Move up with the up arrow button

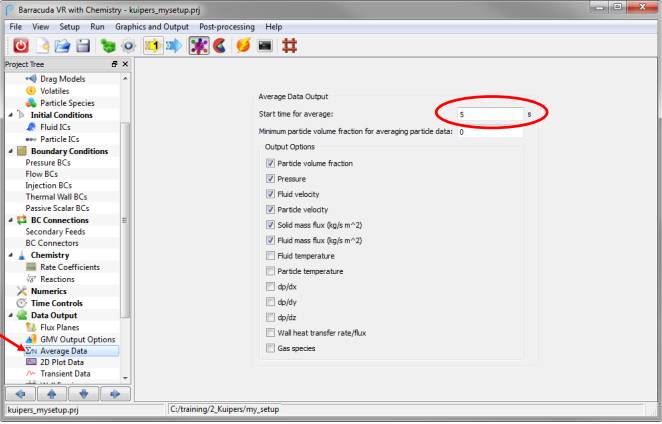point(52,394)
